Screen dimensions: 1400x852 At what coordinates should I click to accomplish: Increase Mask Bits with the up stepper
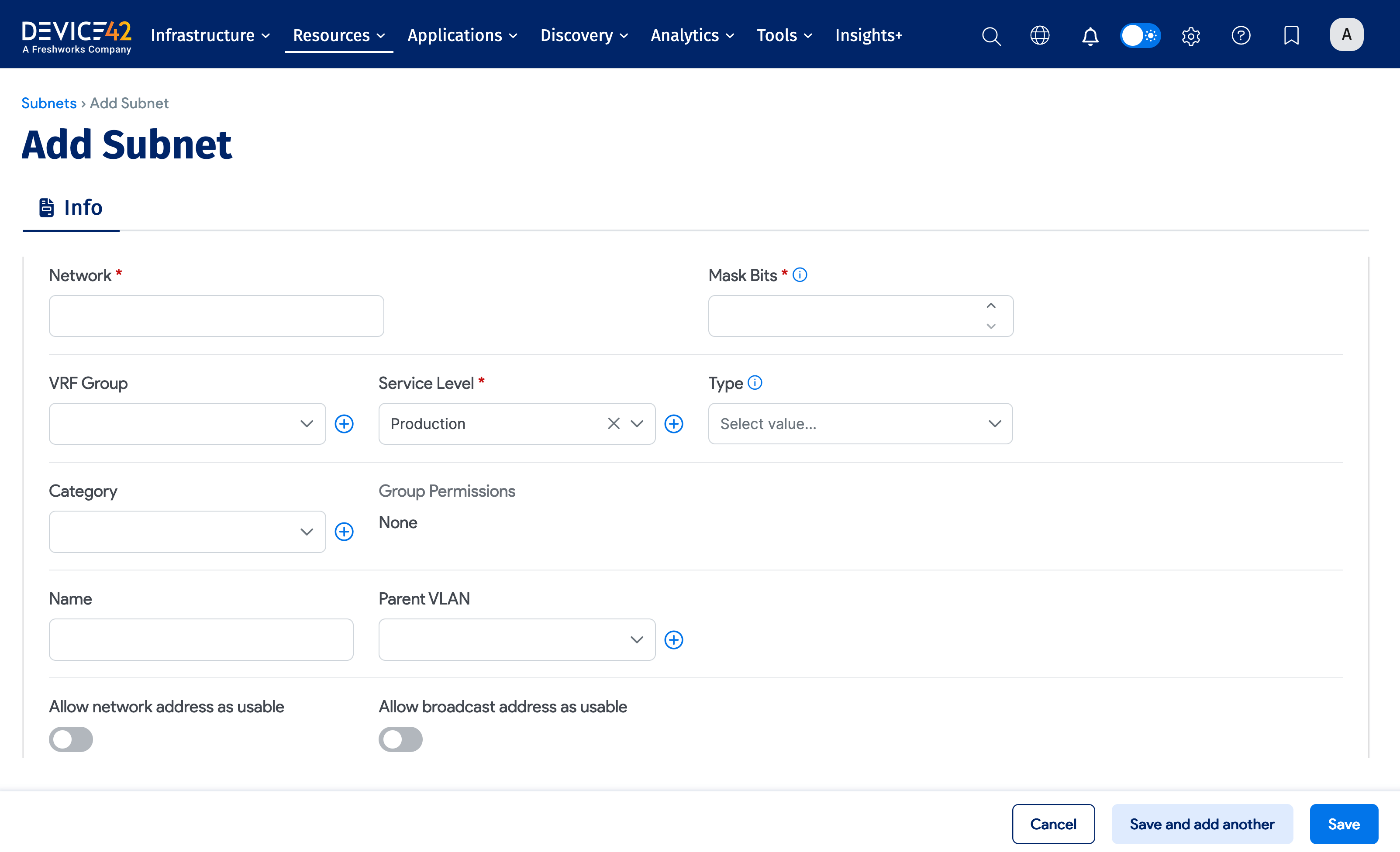click(x=991, y=306)
